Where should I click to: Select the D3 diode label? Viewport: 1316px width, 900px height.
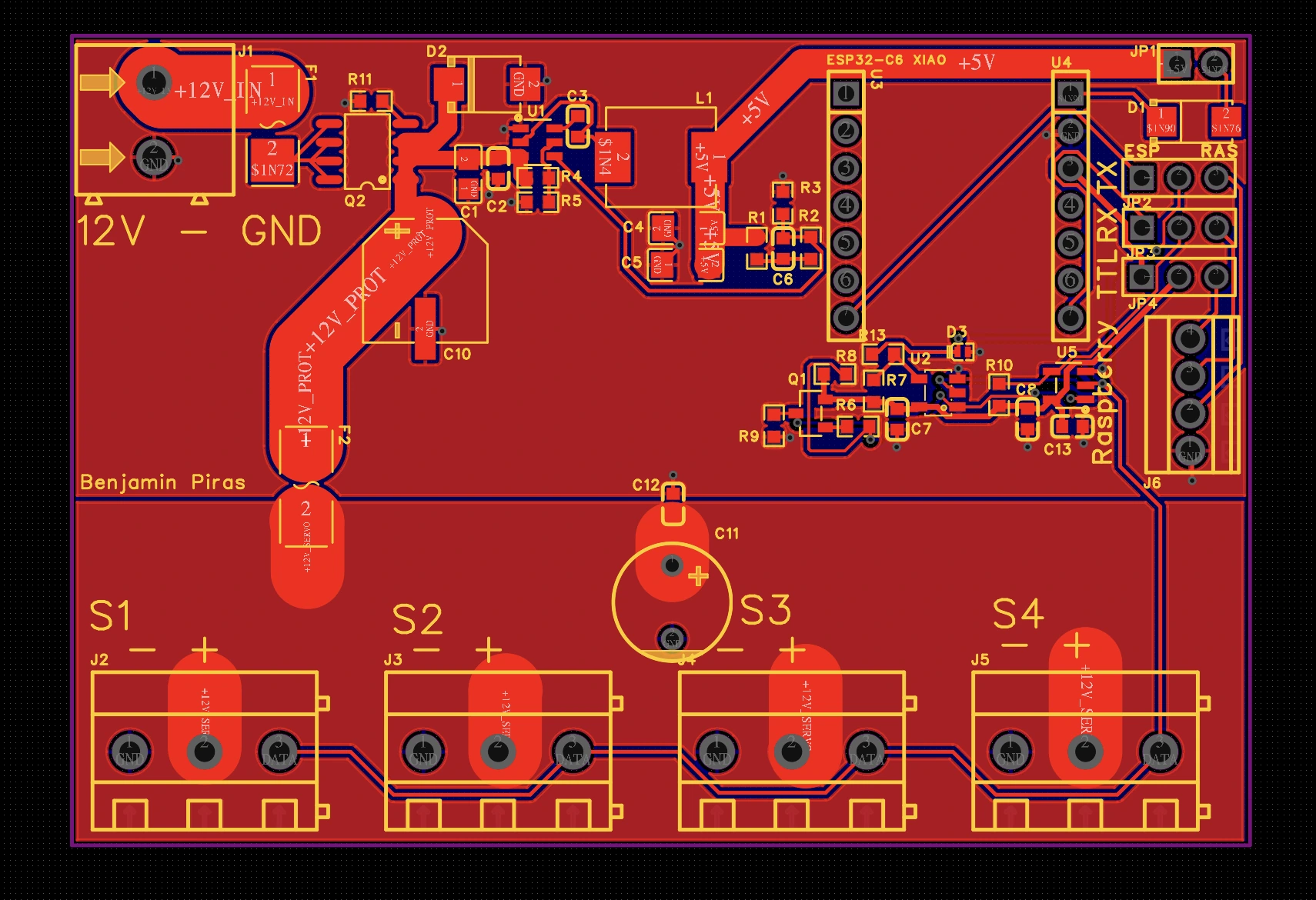(957, 332)
